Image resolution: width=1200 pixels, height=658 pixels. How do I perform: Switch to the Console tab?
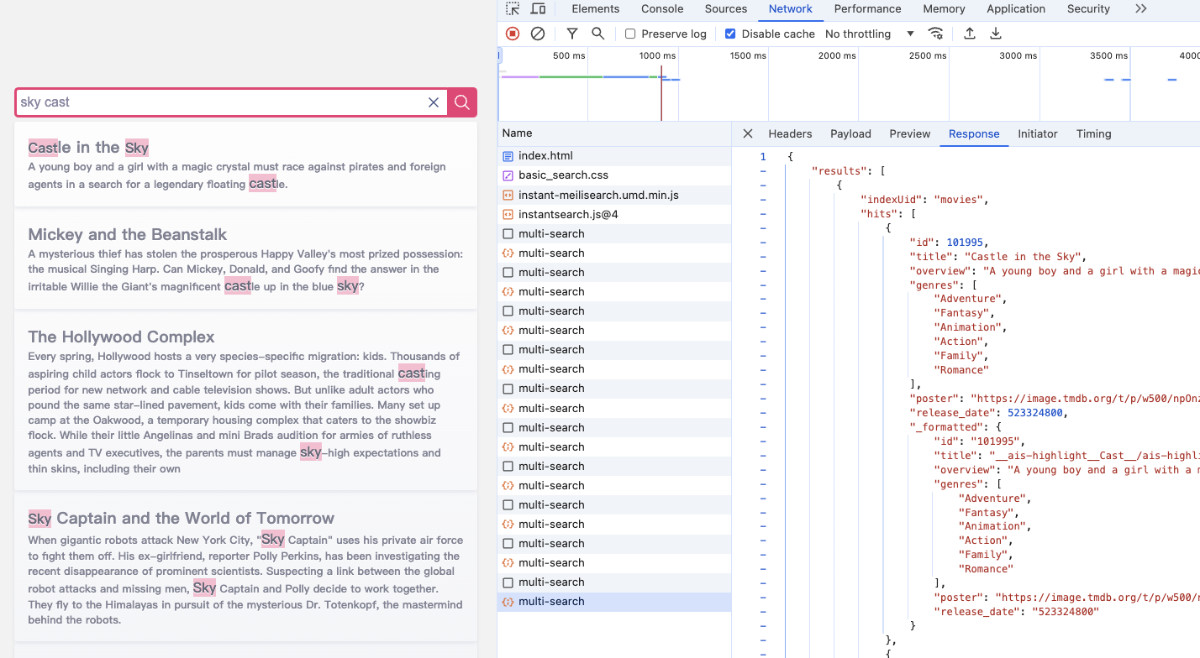(x=662, y=9)
